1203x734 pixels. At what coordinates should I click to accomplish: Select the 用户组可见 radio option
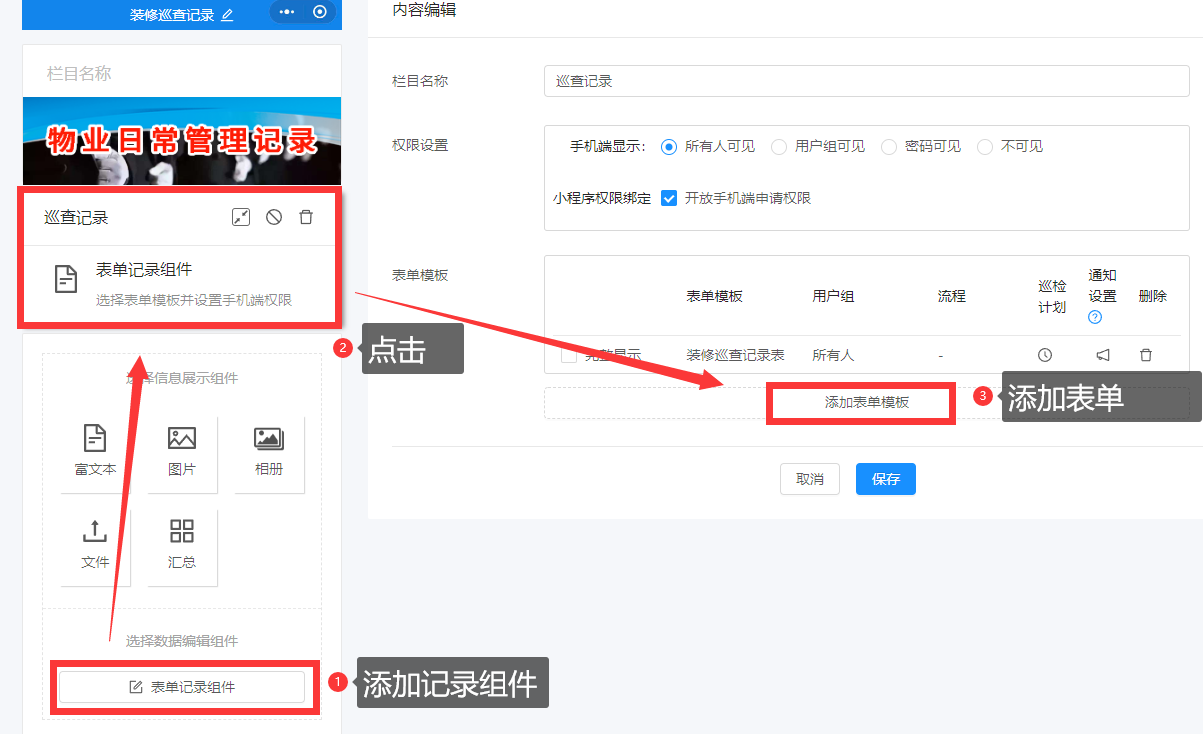click(x=779, y=147)
